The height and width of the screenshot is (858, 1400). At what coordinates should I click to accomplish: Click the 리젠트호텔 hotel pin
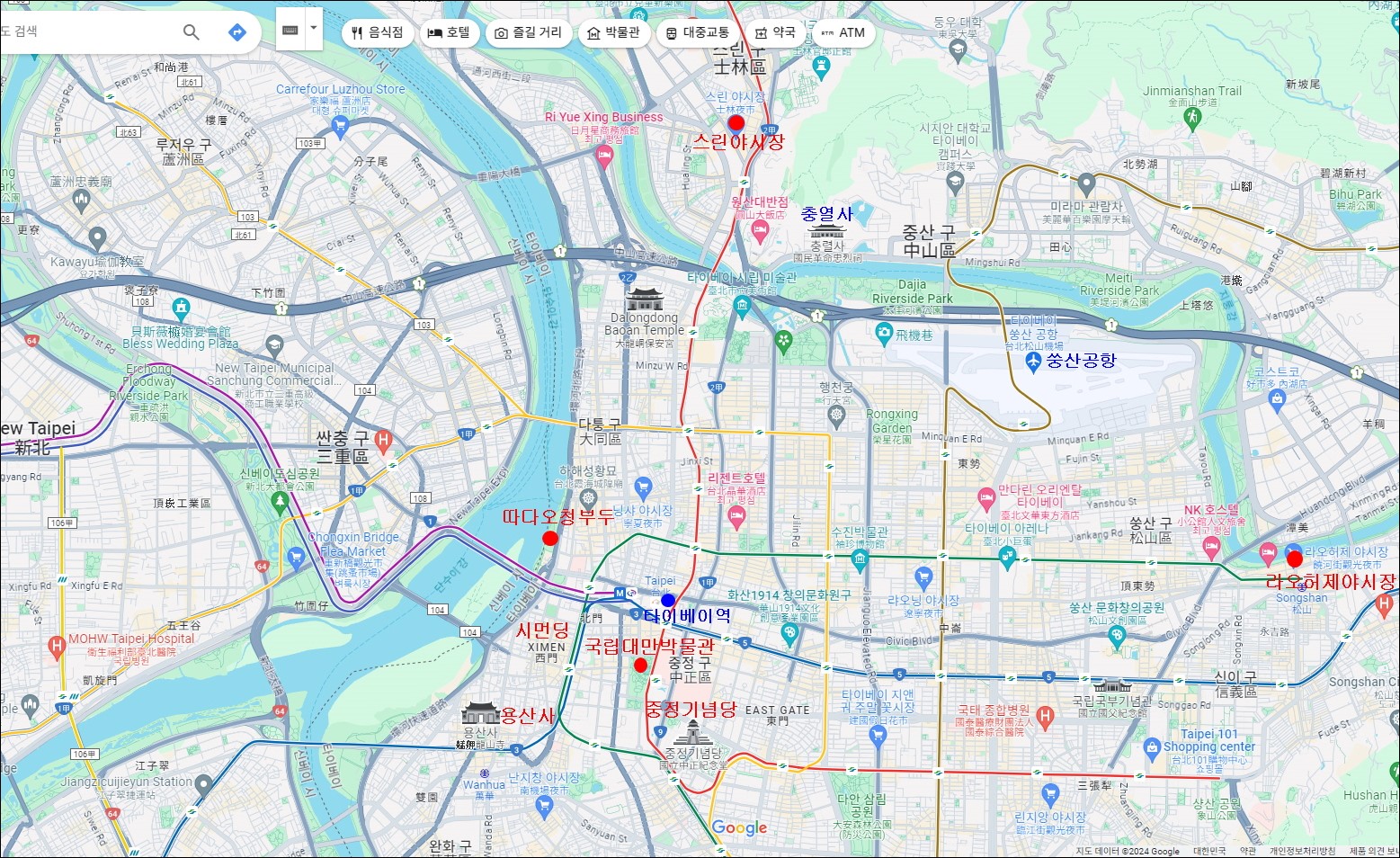click(736, 517)
